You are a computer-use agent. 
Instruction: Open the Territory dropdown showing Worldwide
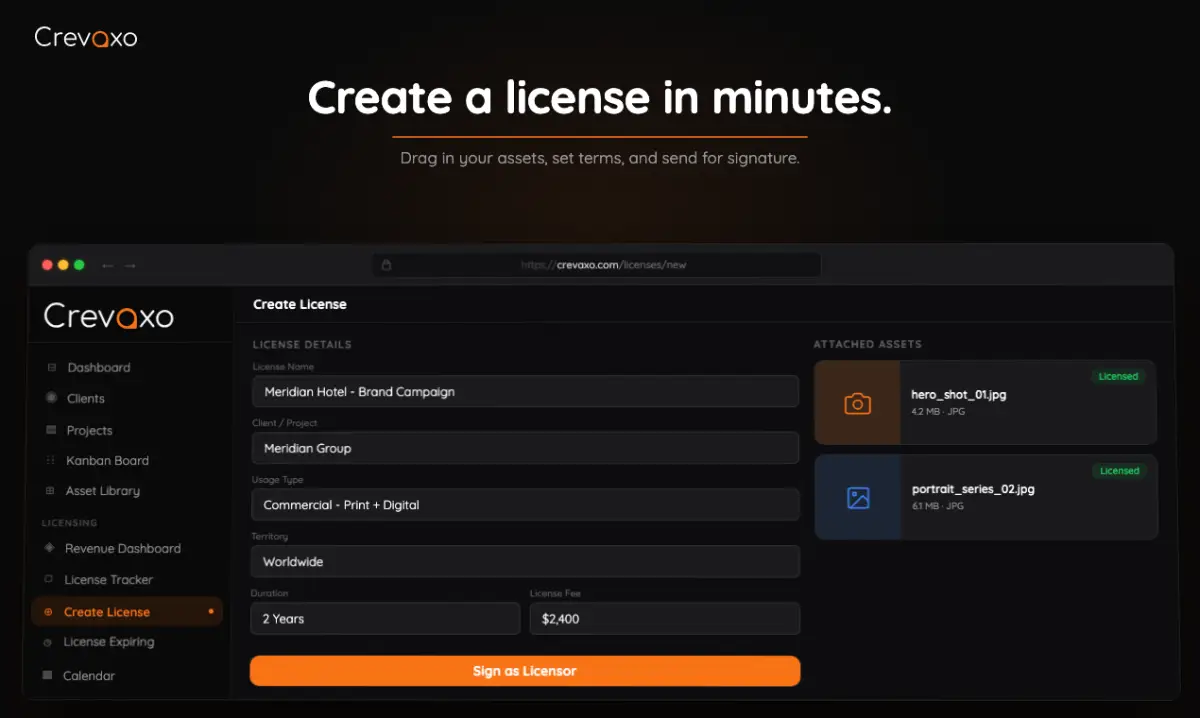point(525,562)
